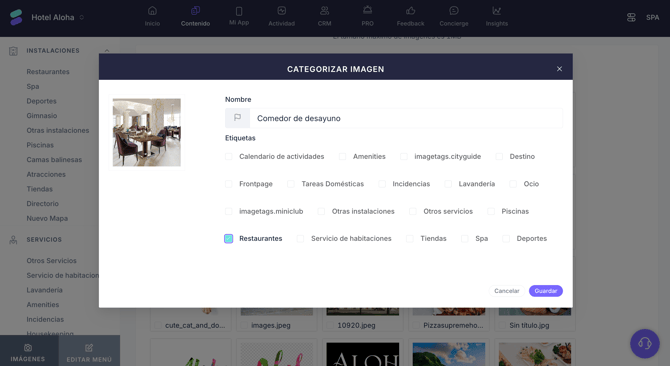Check the imagetags.cityguide tag checkbox
This screenshot has width=670, height=366.
404,157
